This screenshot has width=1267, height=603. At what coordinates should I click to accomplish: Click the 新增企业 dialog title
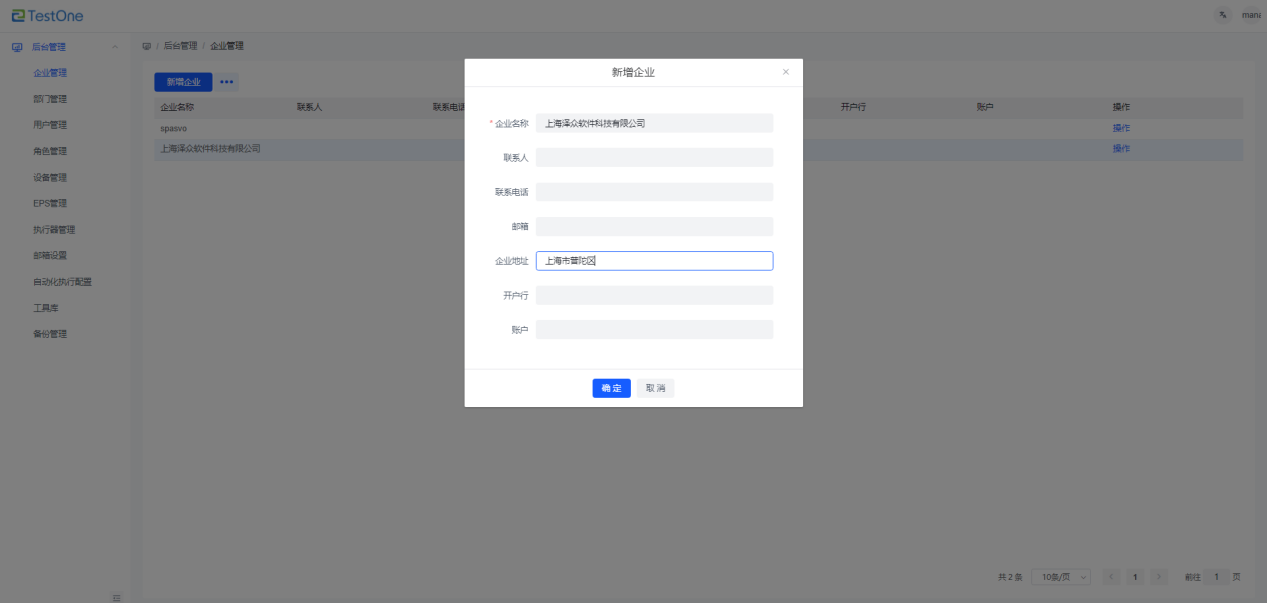coord(633,72)
